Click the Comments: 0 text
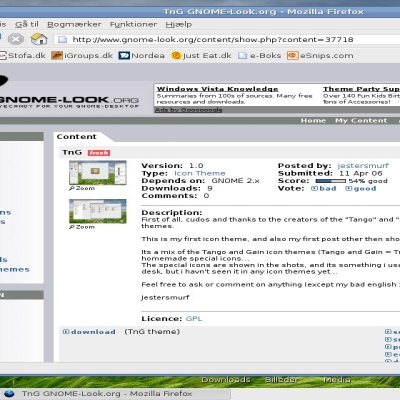Viewport: 400px width, 400px height. coord(175,196)
